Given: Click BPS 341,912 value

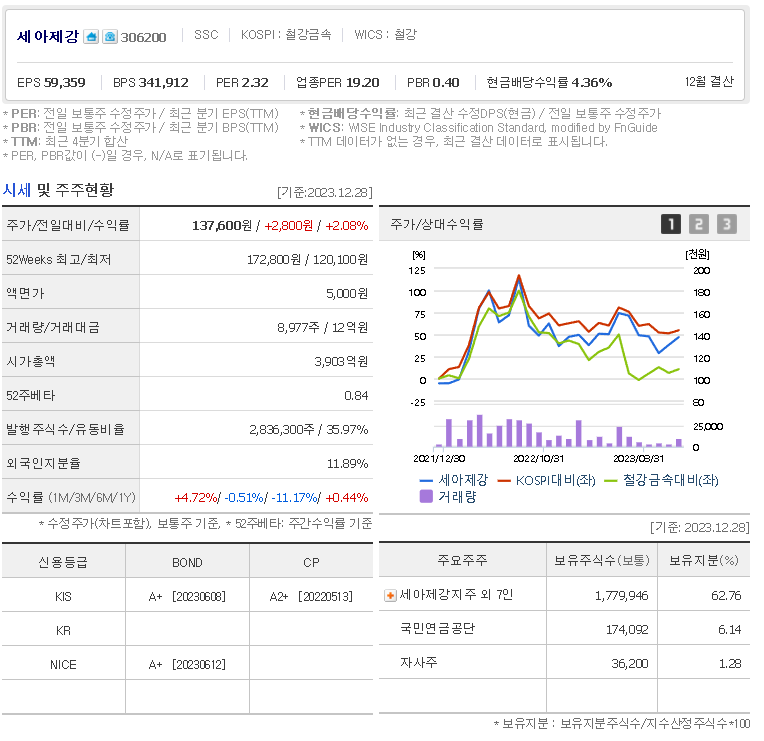Looking at the screenshot, I should click(151, 83).
